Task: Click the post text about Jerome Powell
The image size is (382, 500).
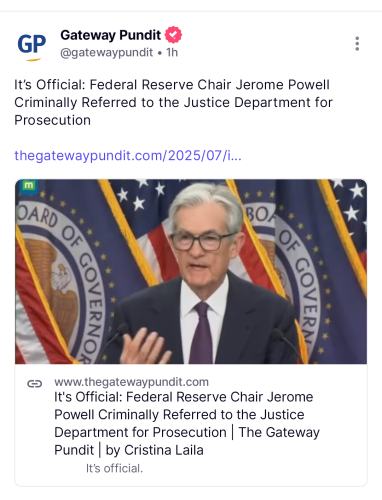Action: (x=173, y=102)
